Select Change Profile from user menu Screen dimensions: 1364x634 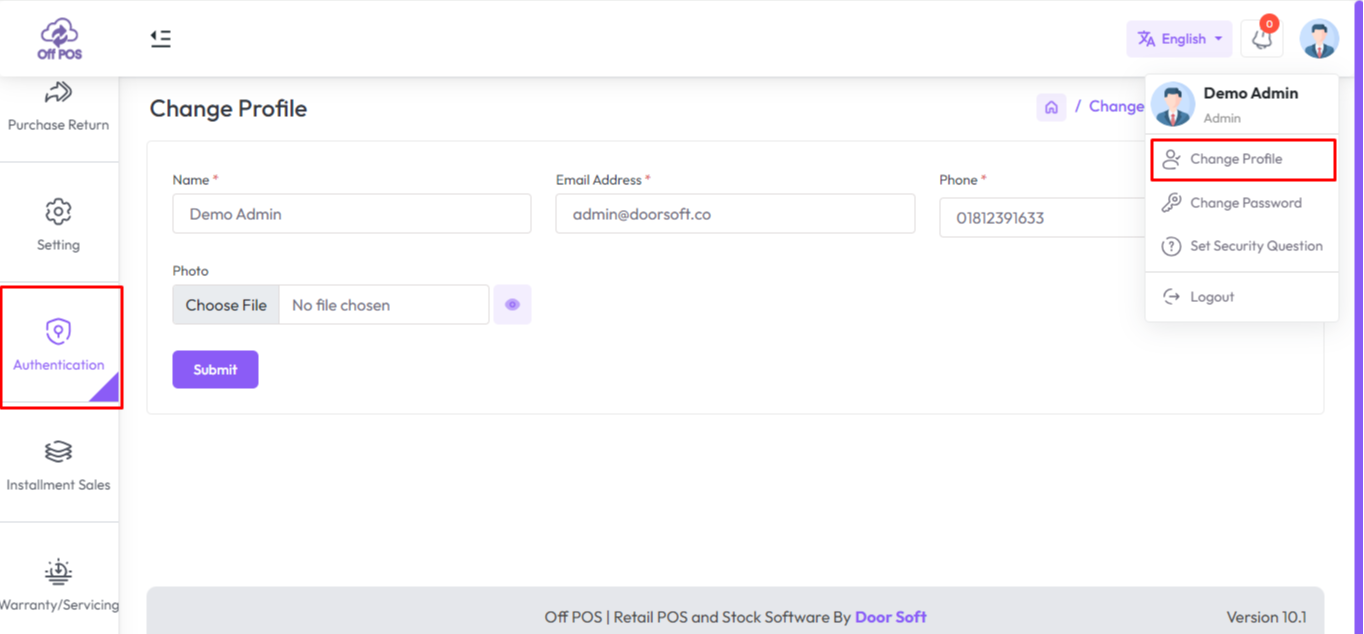1236,159
